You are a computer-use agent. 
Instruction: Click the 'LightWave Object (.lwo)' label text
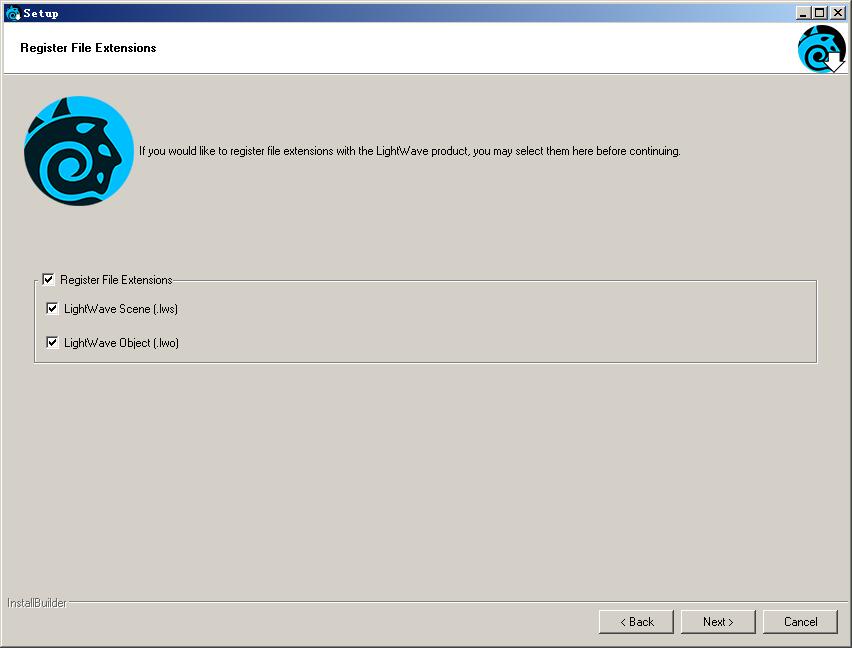[x=121, y=343]
